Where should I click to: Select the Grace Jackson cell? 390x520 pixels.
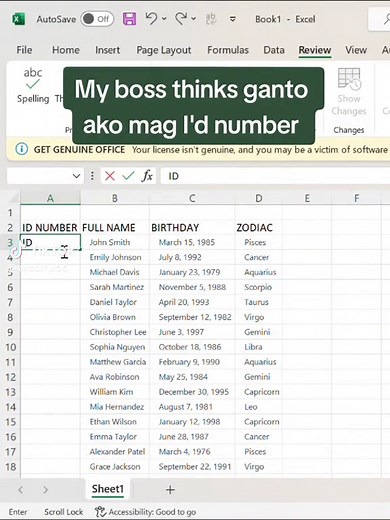[x=115, y=467]
